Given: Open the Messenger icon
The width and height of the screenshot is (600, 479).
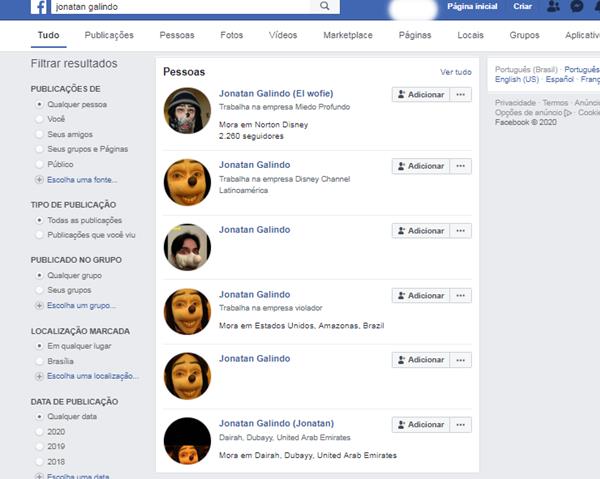Looking at the screenshot, I should (x=577, y=6).
